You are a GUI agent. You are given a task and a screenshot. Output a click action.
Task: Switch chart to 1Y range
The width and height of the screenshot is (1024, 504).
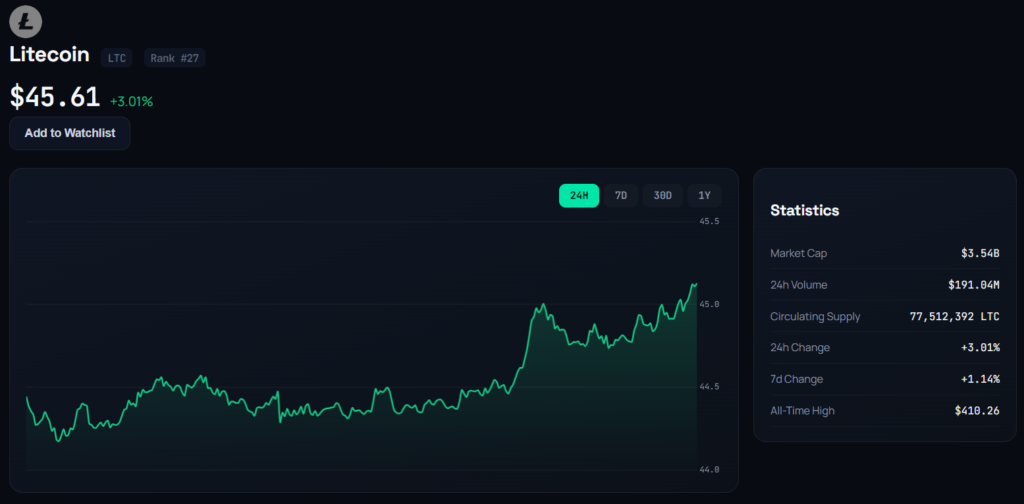click(704, 195)
